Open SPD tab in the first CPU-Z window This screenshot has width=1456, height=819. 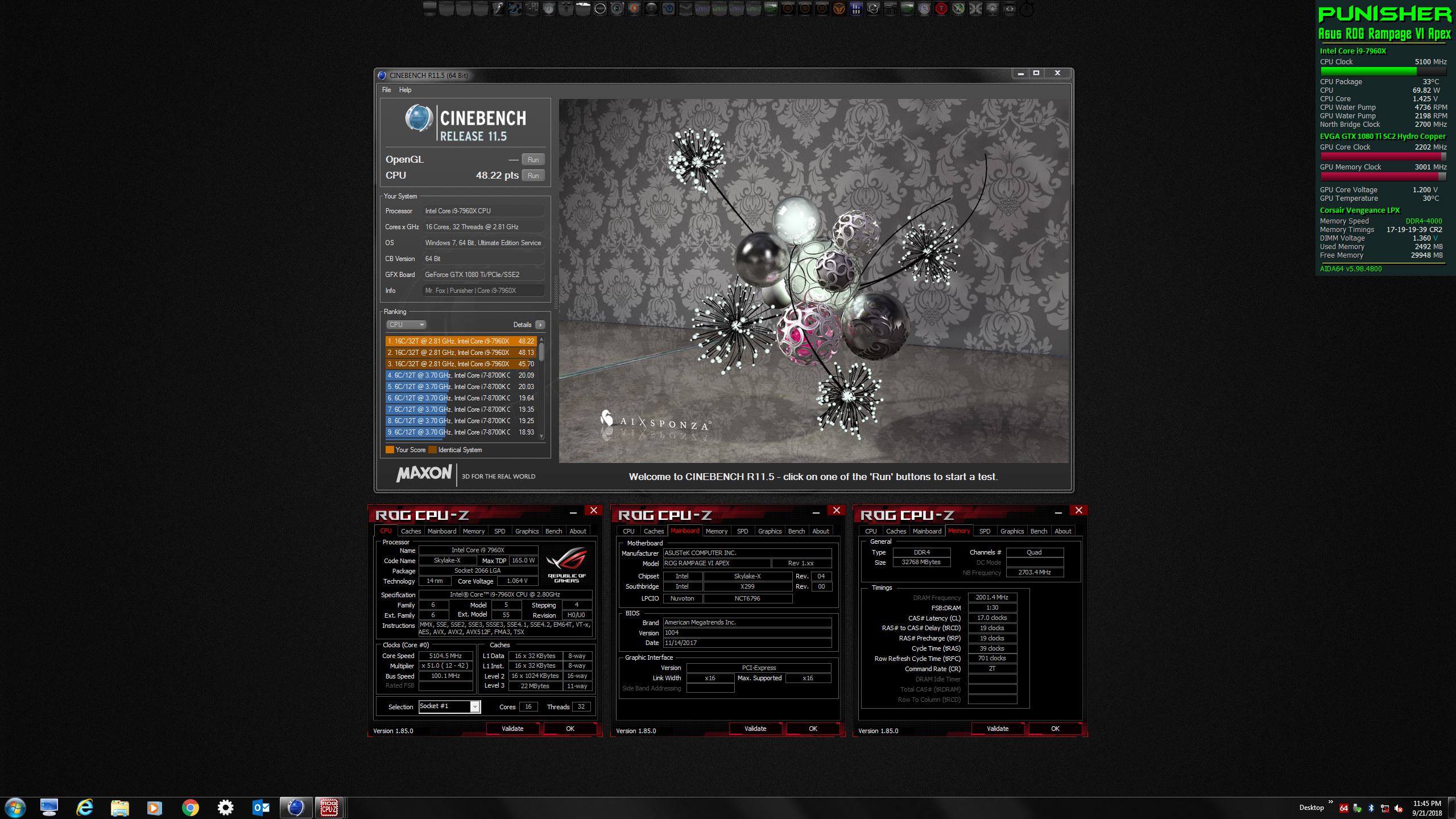(499, 531)
